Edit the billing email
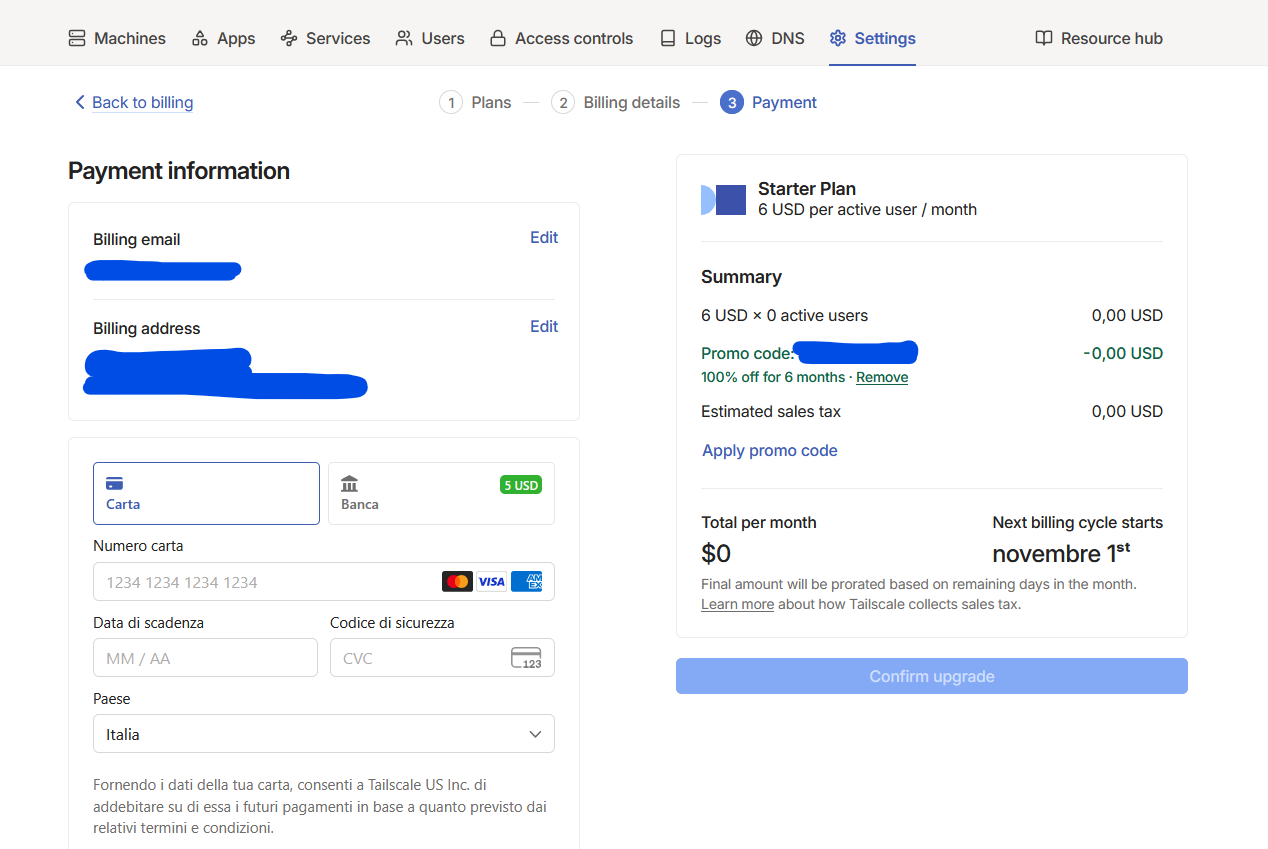 [544, 237]
